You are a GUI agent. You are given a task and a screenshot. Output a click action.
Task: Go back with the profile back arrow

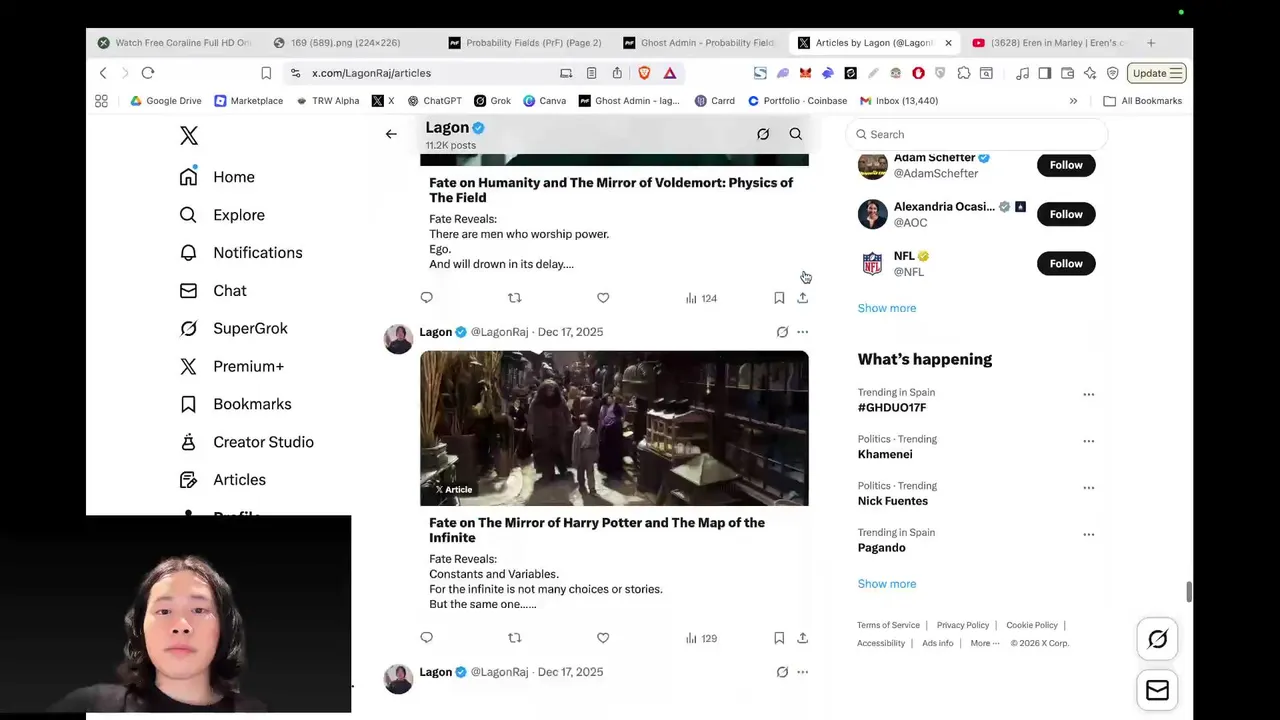pyautogui.click(x=391, y=134)
